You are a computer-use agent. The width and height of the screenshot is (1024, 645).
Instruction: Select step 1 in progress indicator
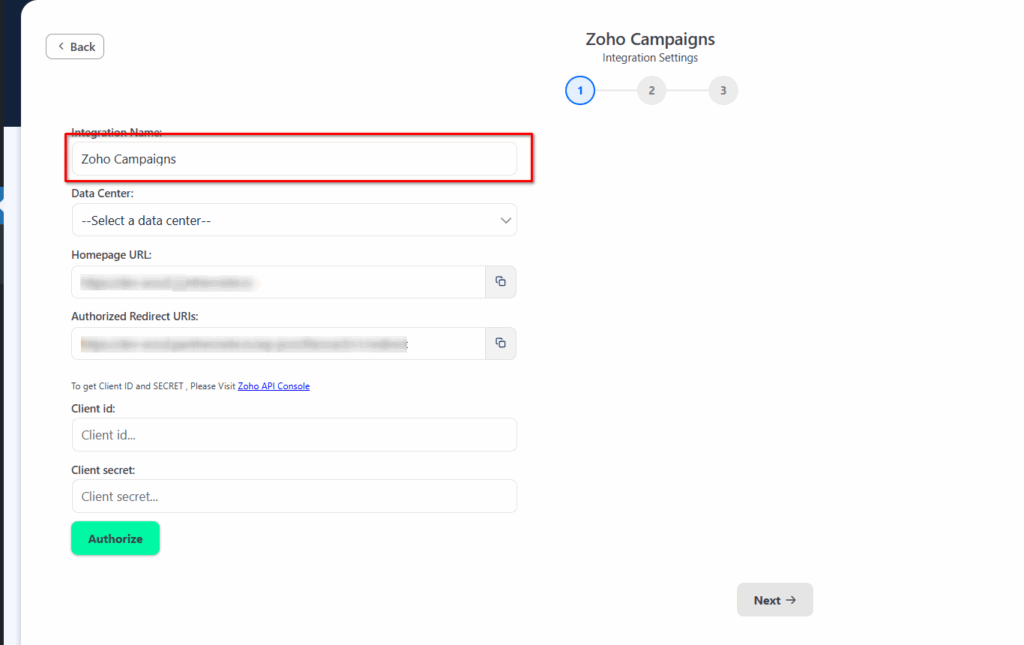point(580,91)
